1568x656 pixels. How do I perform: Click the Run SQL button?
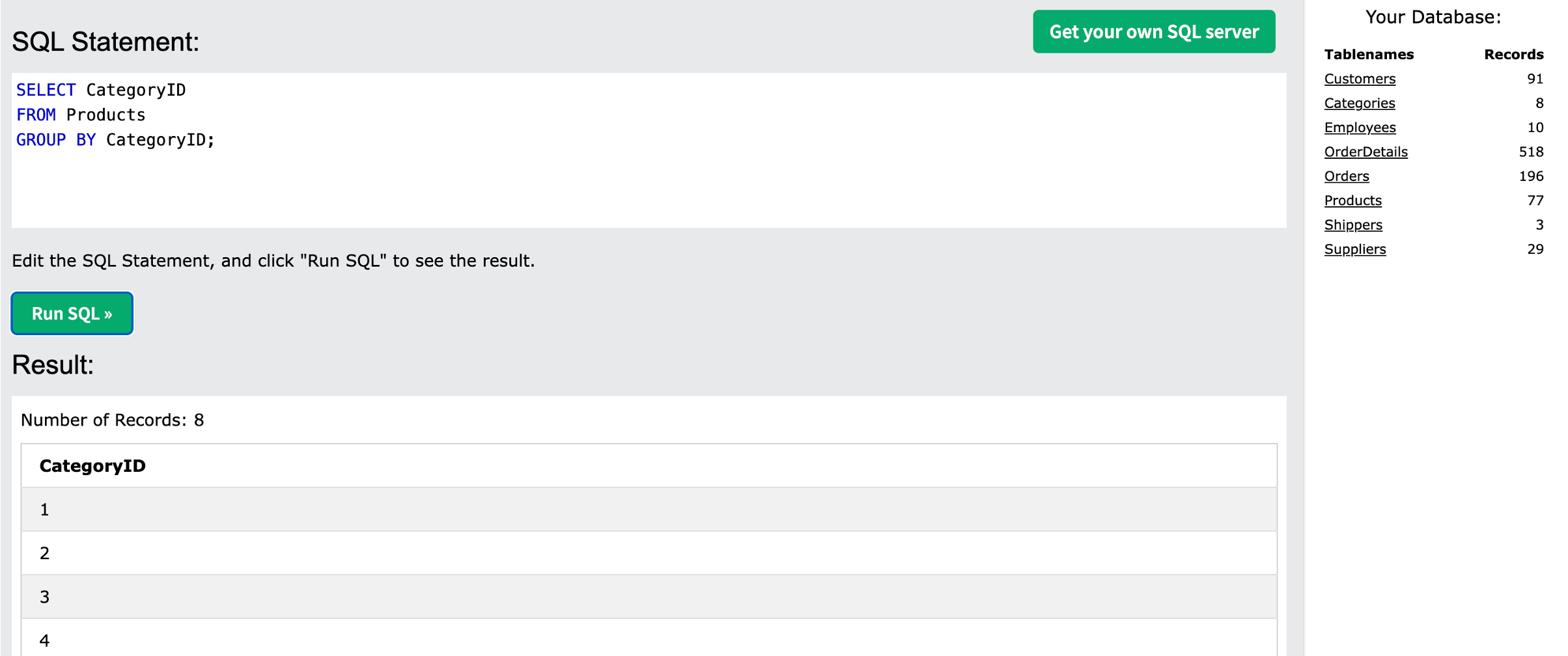click(x=72, y=314)
